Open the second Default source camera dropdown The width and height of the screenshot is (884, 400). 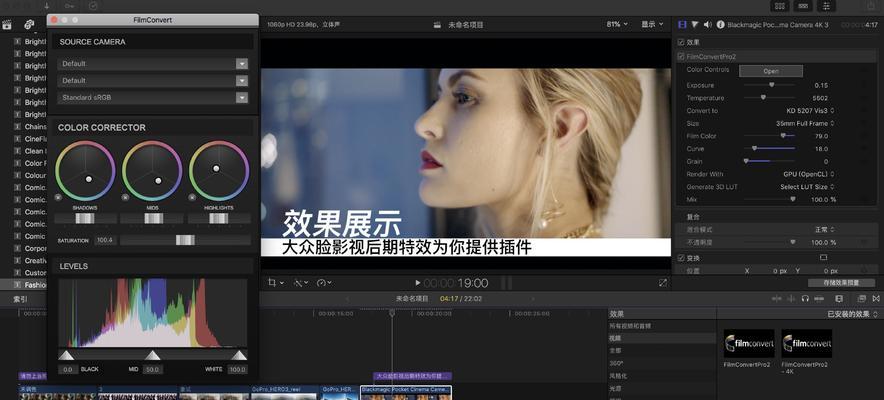(x=152, y=81)
